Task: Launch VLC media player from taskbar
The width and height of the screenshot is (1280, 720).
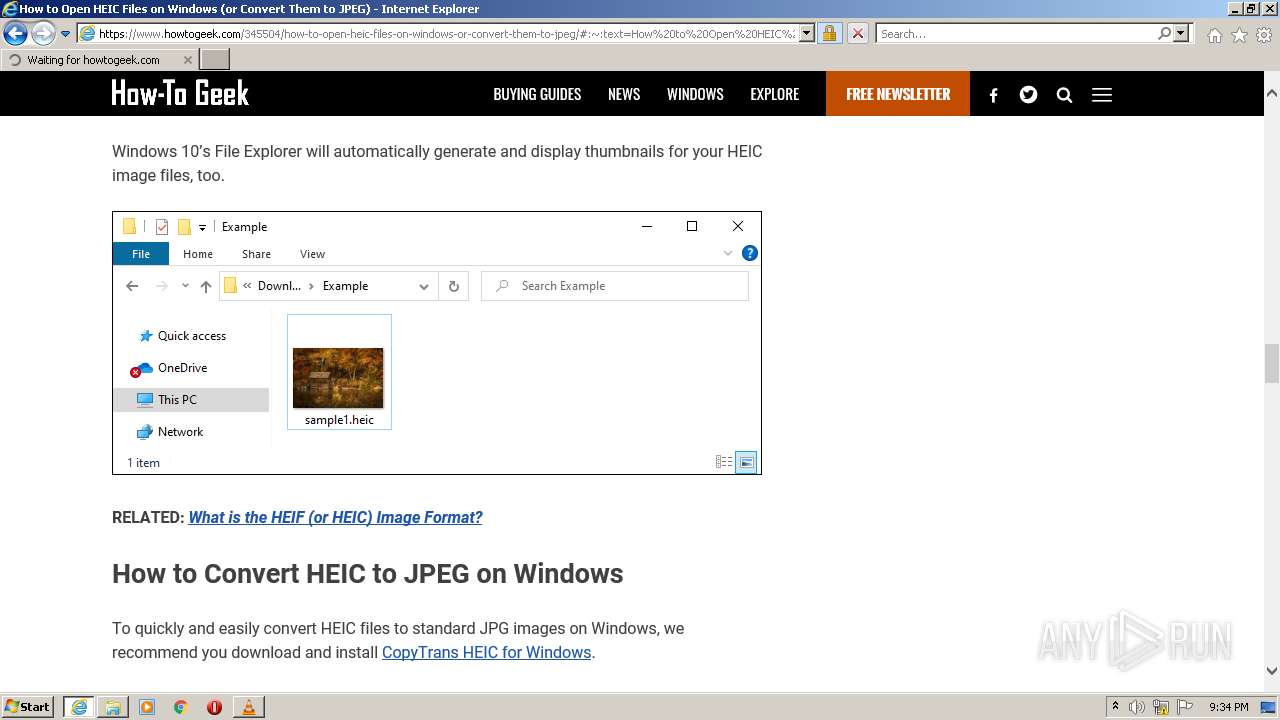Action: tap(248, 707)
